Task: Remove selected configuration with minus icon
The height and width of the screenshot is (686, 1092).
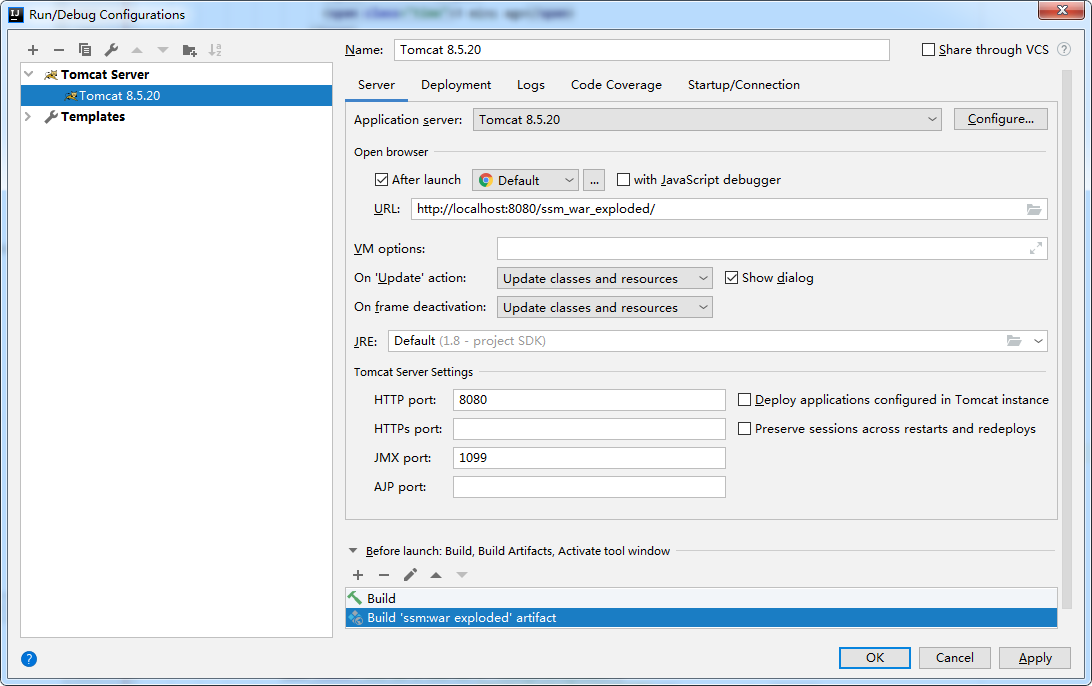Action: [59, 50]
